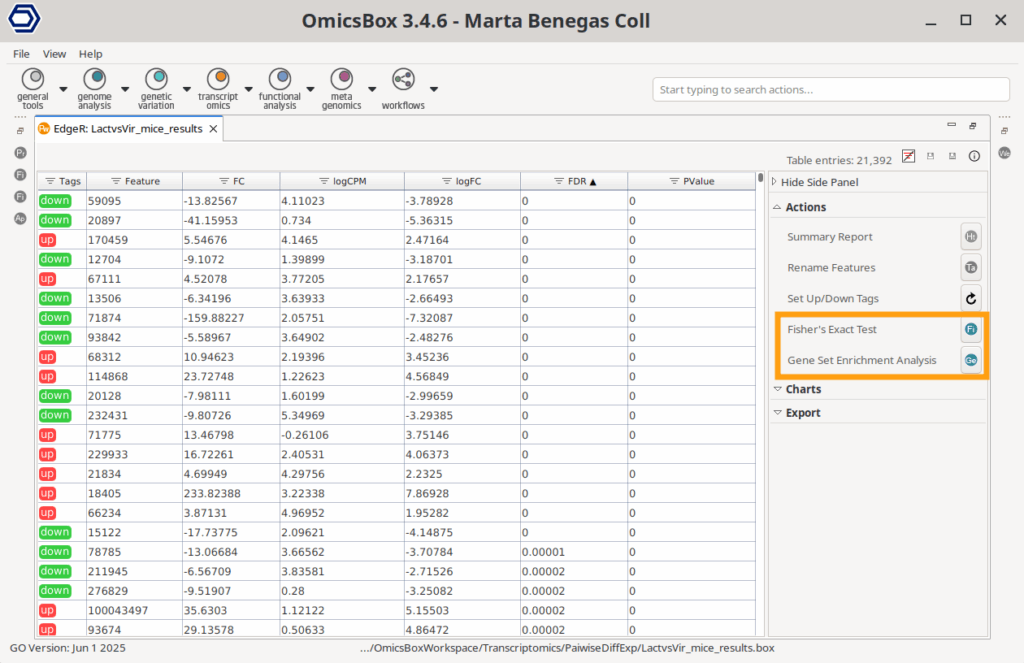Select Feature cell 100043497
The width and height of the screenshot is (1024, 663).
coord(135,610)
